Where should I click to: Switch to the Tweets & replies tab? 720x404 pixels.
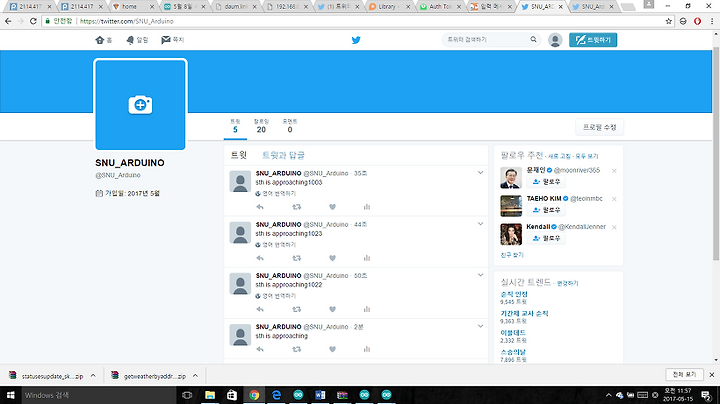click(283, 155)
